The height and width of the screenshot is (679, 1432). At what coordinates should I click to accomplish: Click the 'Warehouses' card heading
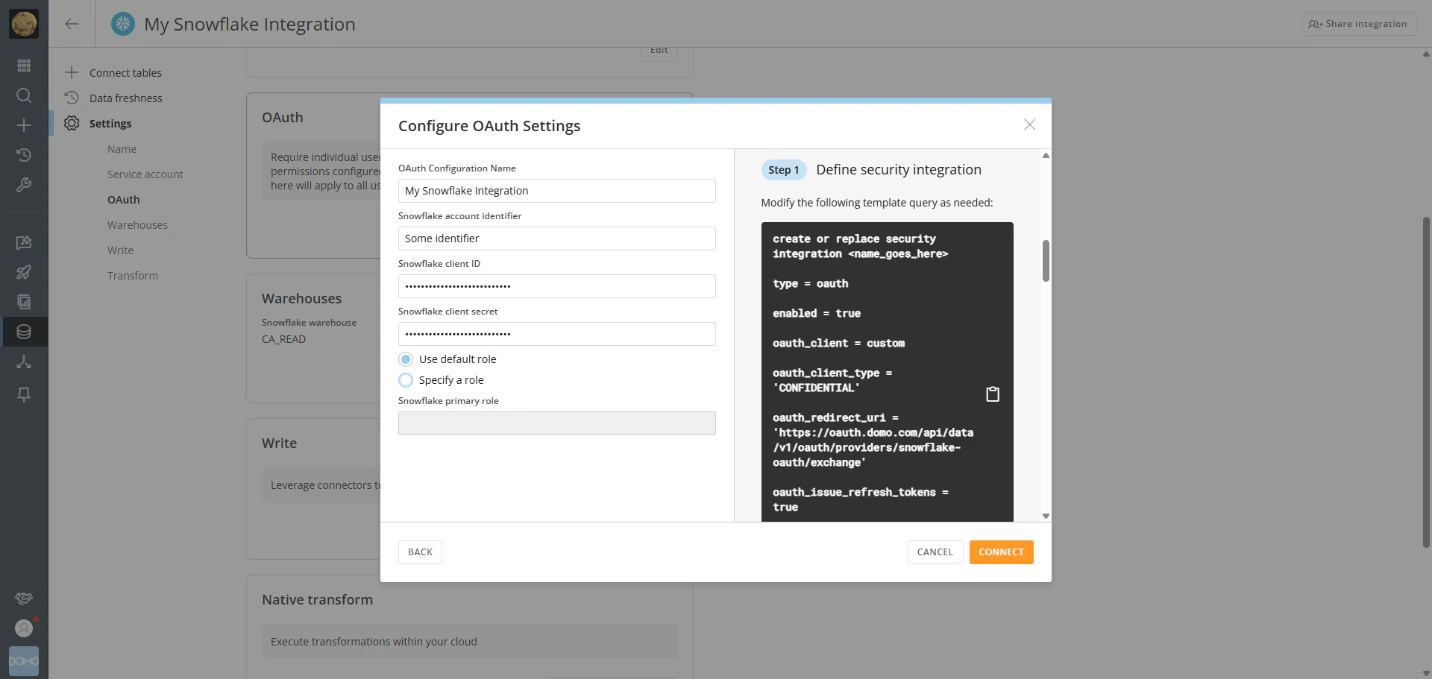[302, 298]
